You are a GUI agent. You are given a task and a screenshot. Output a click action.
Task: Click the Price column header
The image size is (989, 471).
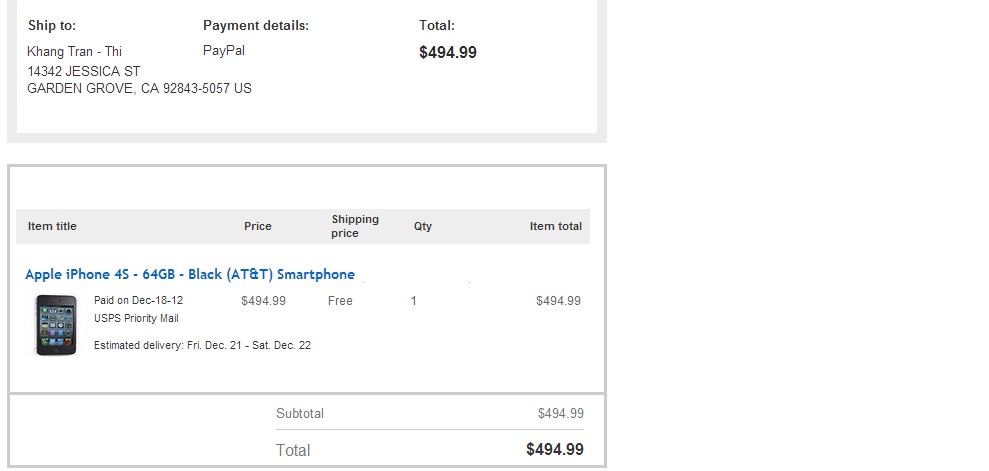(x=258, y=226)
